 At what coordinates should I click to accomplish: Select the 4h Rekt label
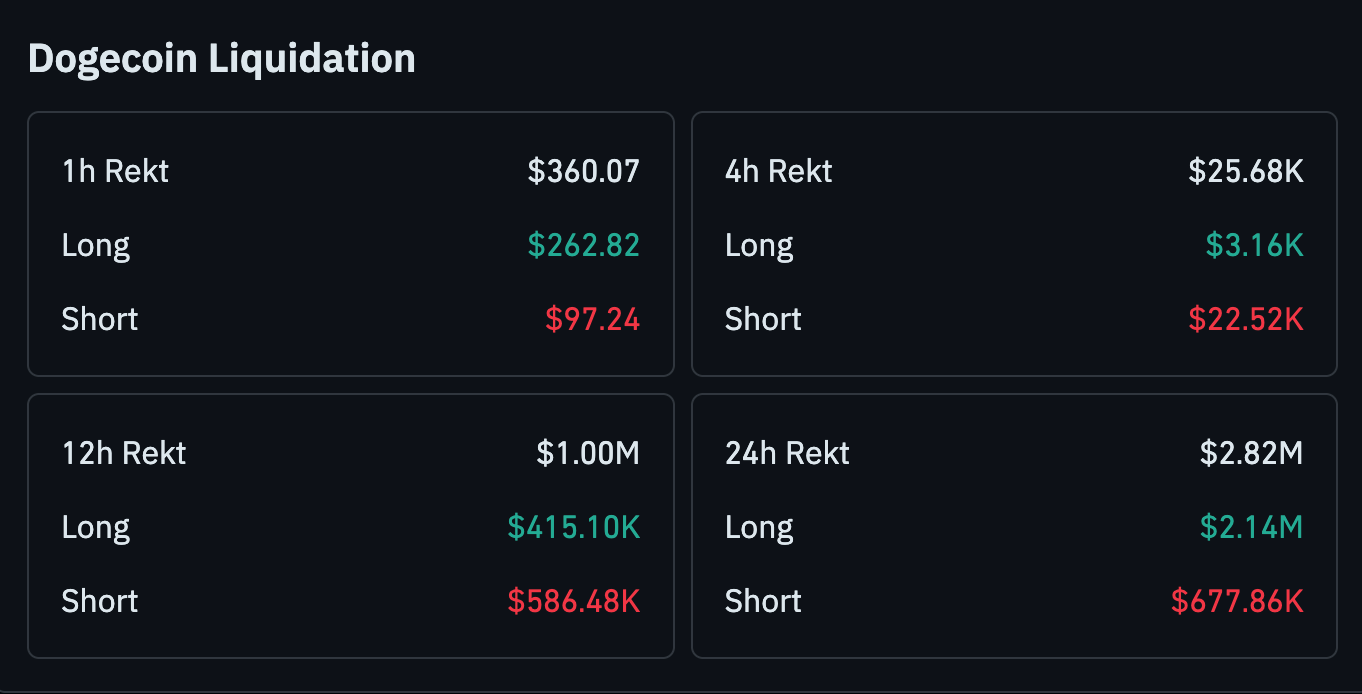pos(778,171)
